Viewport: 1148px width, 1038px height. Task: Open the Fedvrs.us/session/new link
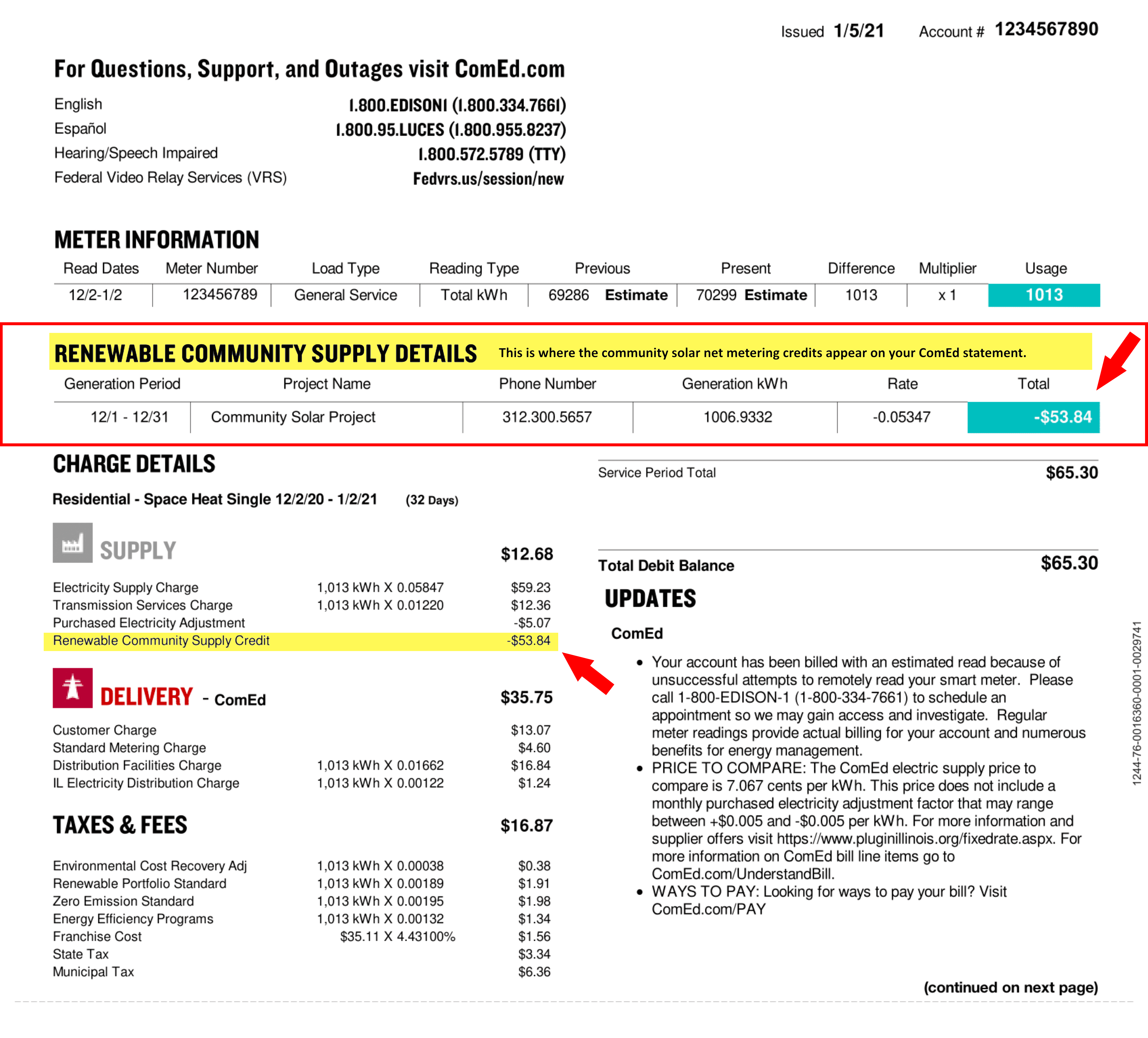(x=488, y=179)
